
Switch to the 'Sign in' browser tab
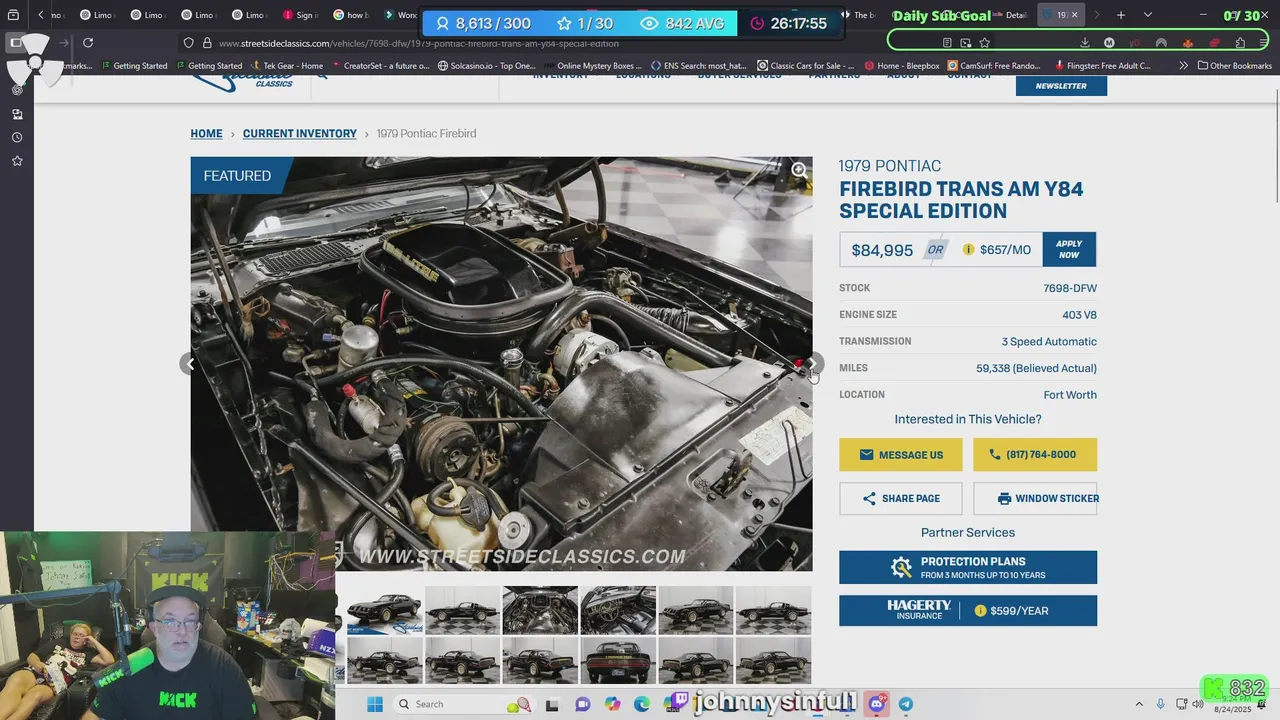click(x=300, y=15)
